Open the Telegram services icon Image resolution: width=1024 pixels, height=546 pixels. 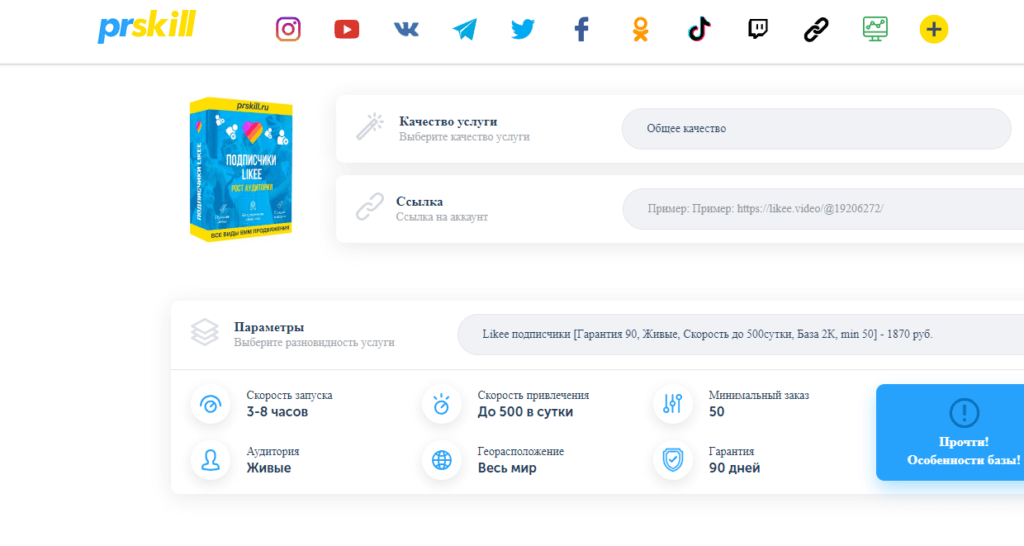coord(464,30)
